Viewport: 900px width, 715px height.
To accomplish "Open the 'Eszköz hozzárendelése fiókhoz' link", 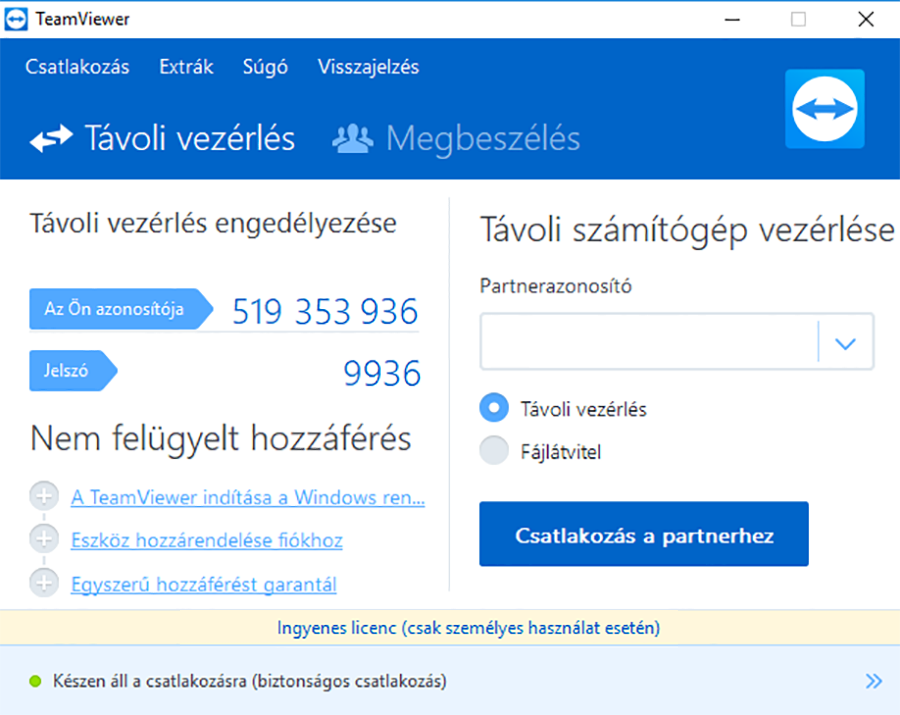I will (207, 540).
